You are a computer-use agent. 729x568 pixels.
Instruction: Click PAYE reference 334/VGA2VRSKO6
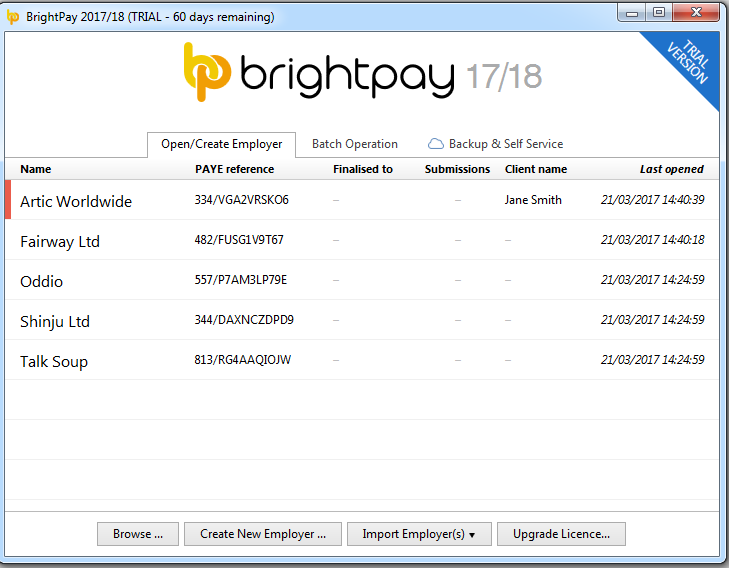point(241,200)
